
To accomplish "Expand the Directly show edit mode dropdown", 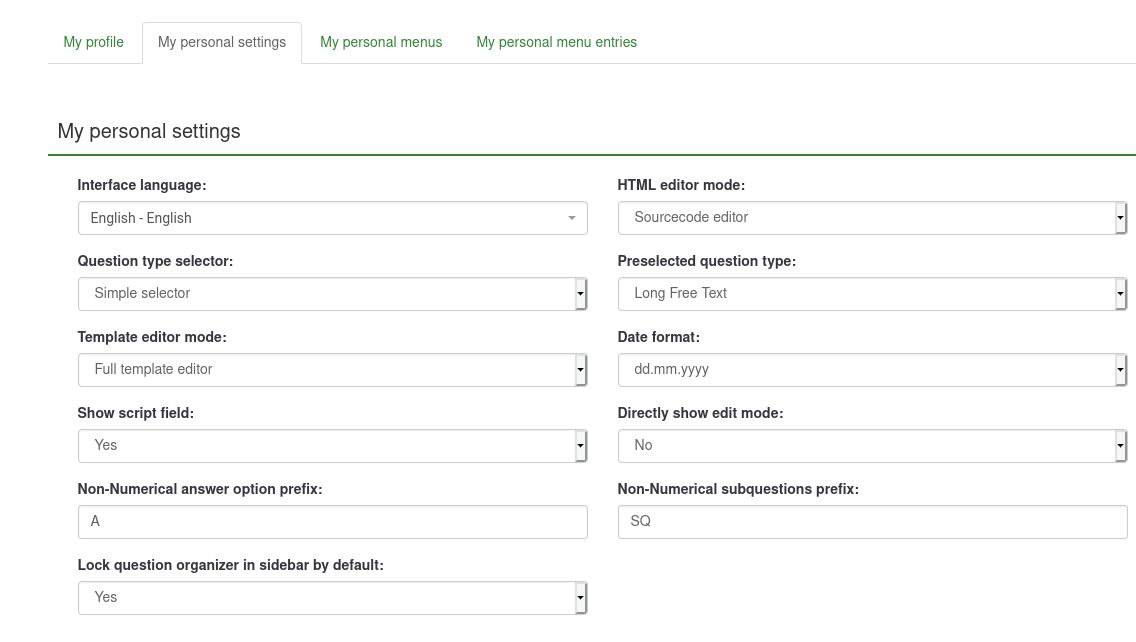I will (x=871, y=445).
